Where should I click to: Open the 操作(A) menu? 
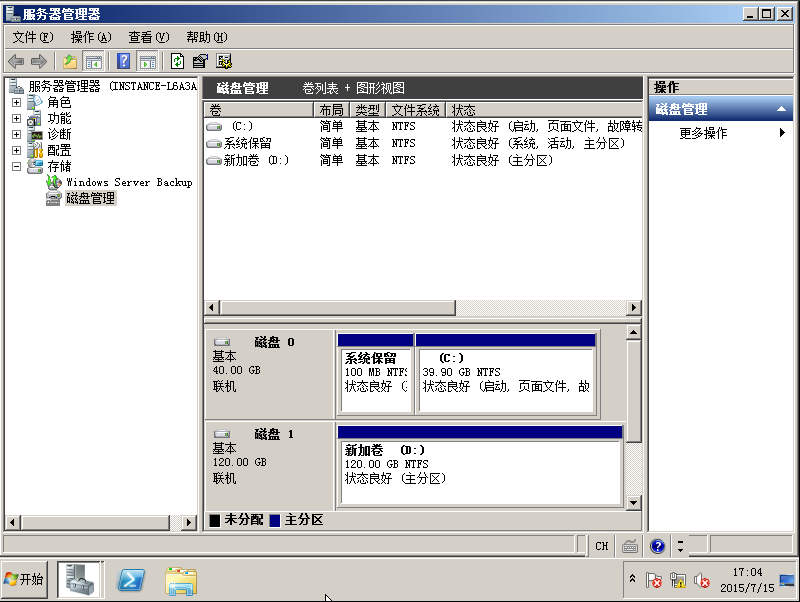click(x=91, y=37)
